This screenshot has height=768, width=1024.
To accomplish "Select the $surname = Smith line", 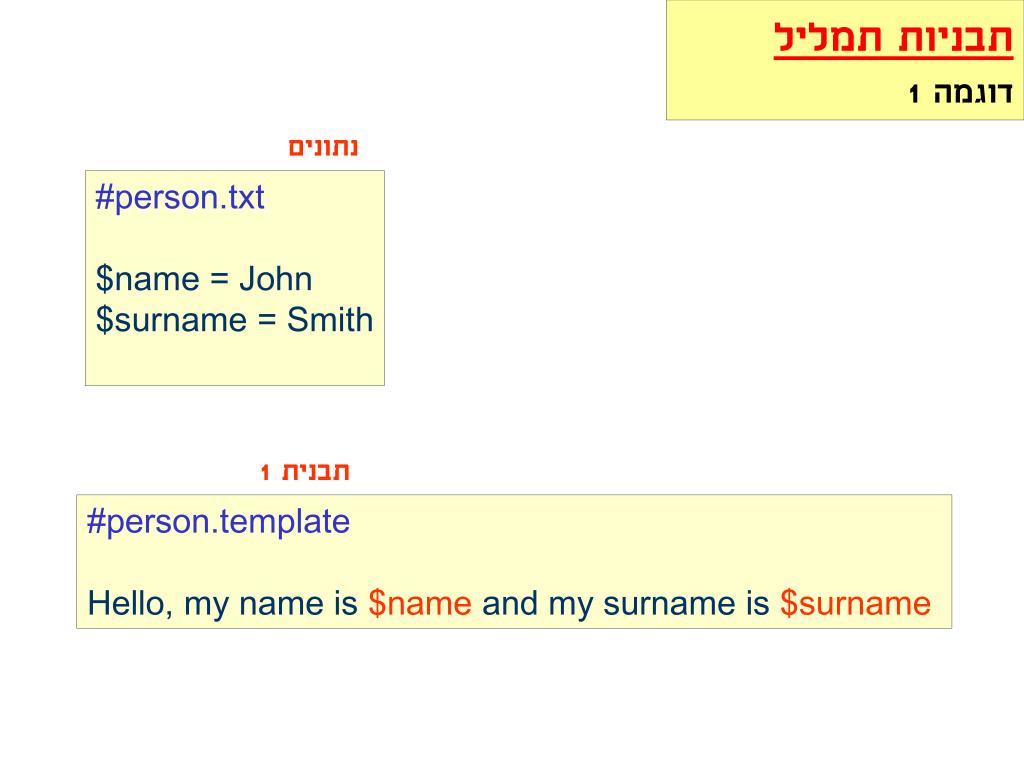I will (x=234, y=320).
